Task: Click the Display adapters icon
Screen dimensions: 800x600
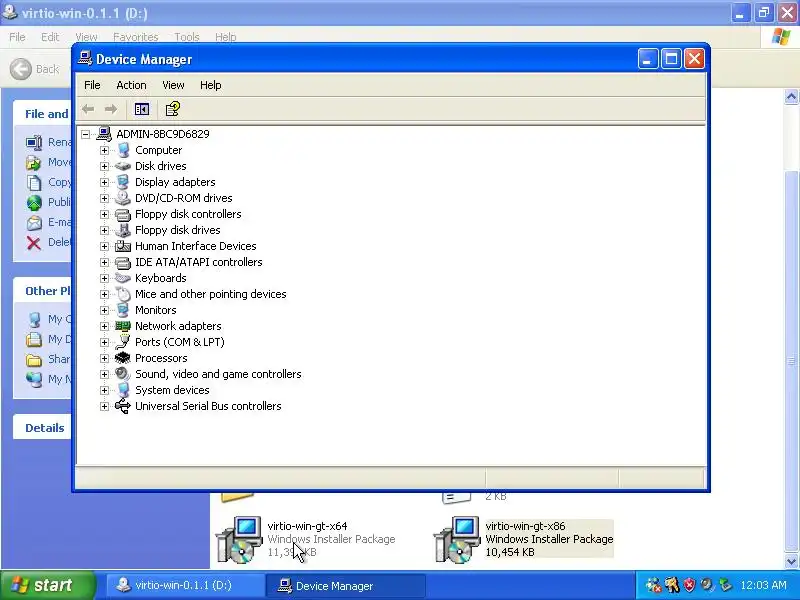Action: [123, 182]
